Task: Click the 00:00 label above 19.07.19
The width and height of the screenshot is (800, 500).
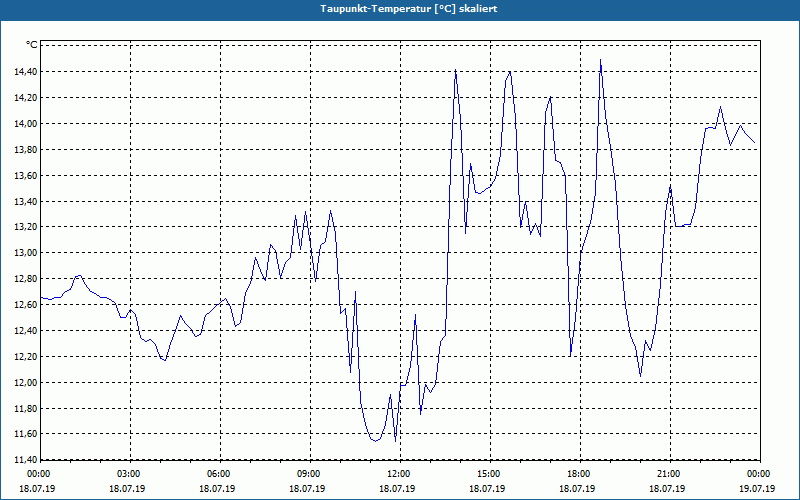Action: click(758, 474)
